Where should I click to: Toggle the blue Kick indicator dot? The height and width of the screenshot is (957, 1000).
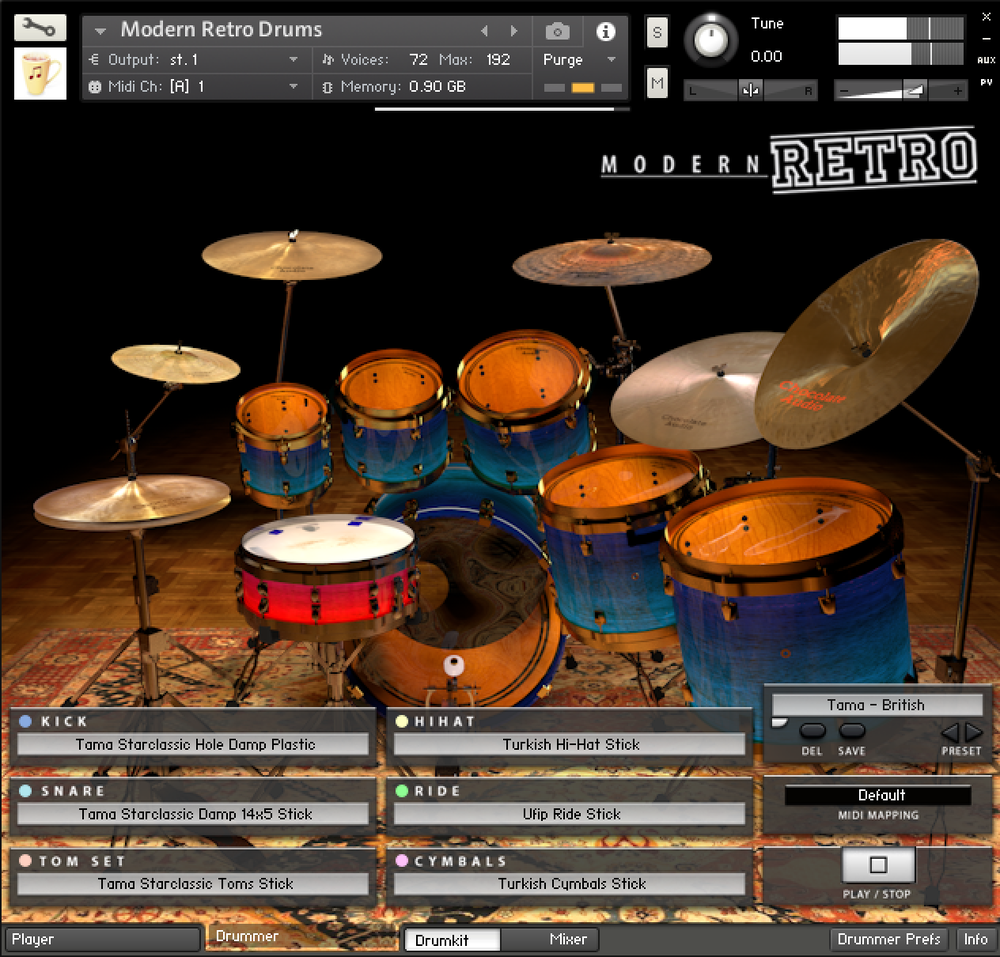26,721
